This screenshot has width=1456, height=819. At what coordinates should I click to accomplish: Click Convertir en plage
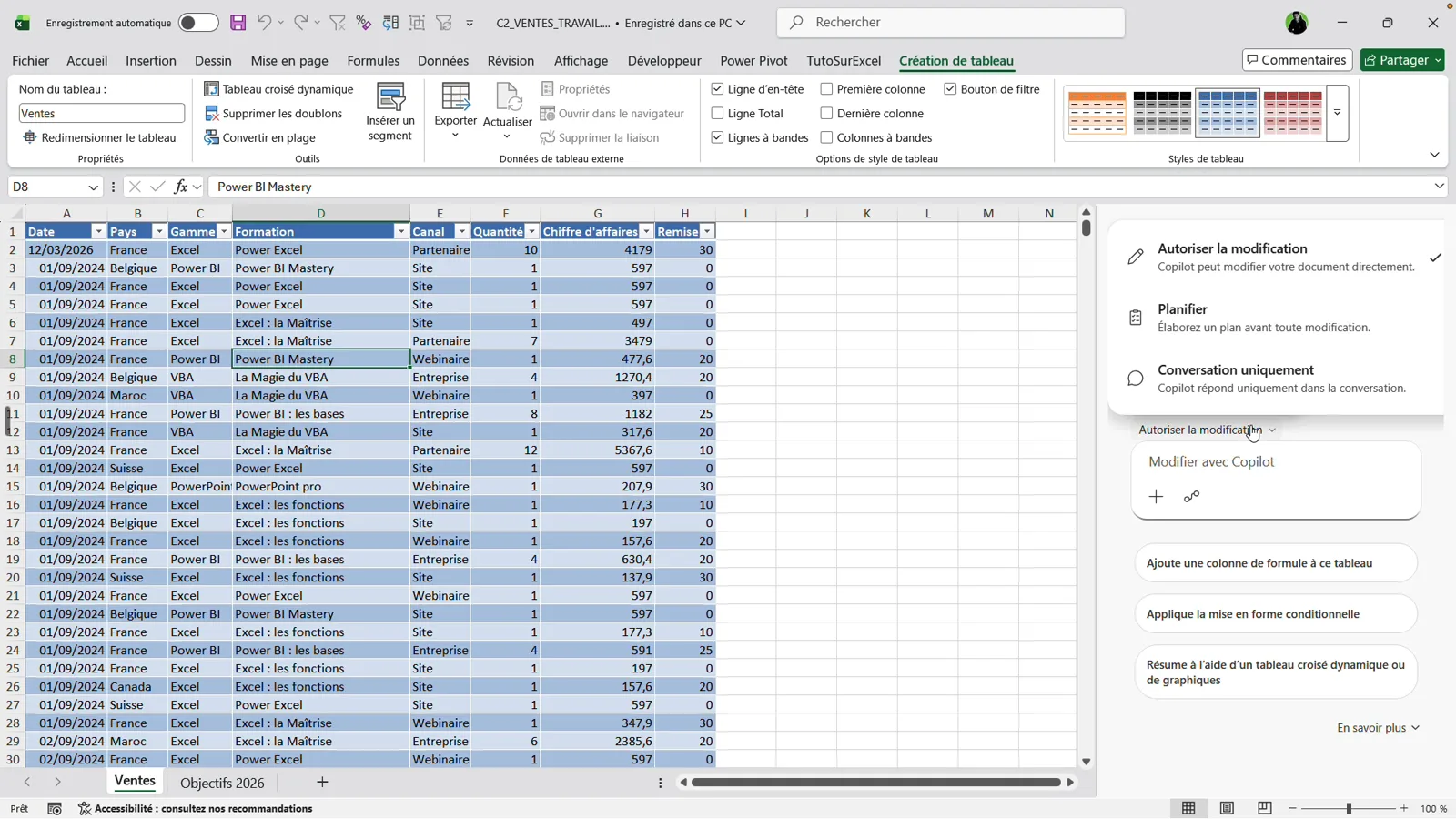click(x=259, y=137)
